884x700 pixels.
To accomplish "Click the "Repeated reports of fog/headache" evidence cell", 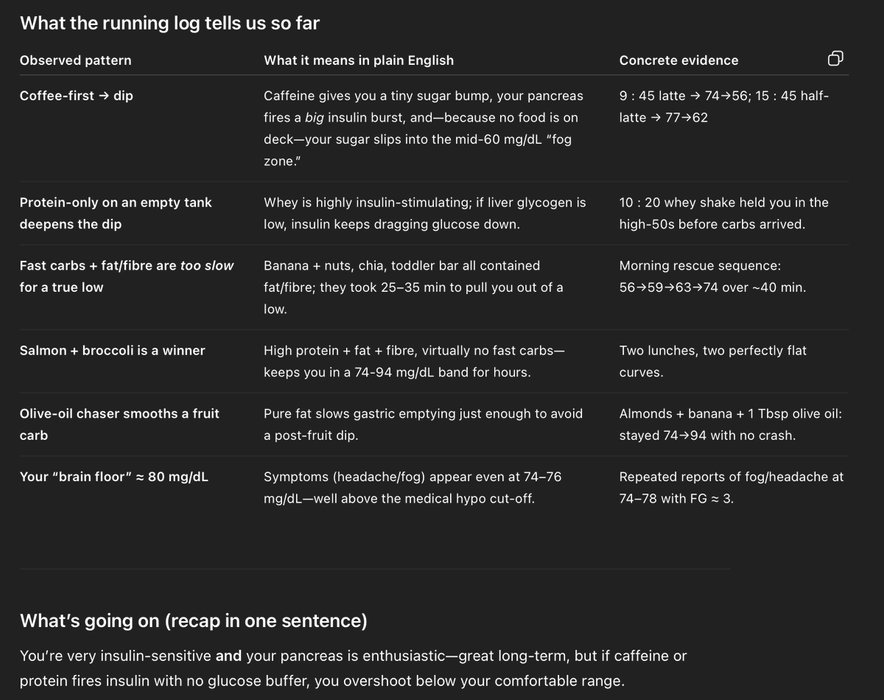I will tap(731, 487).
